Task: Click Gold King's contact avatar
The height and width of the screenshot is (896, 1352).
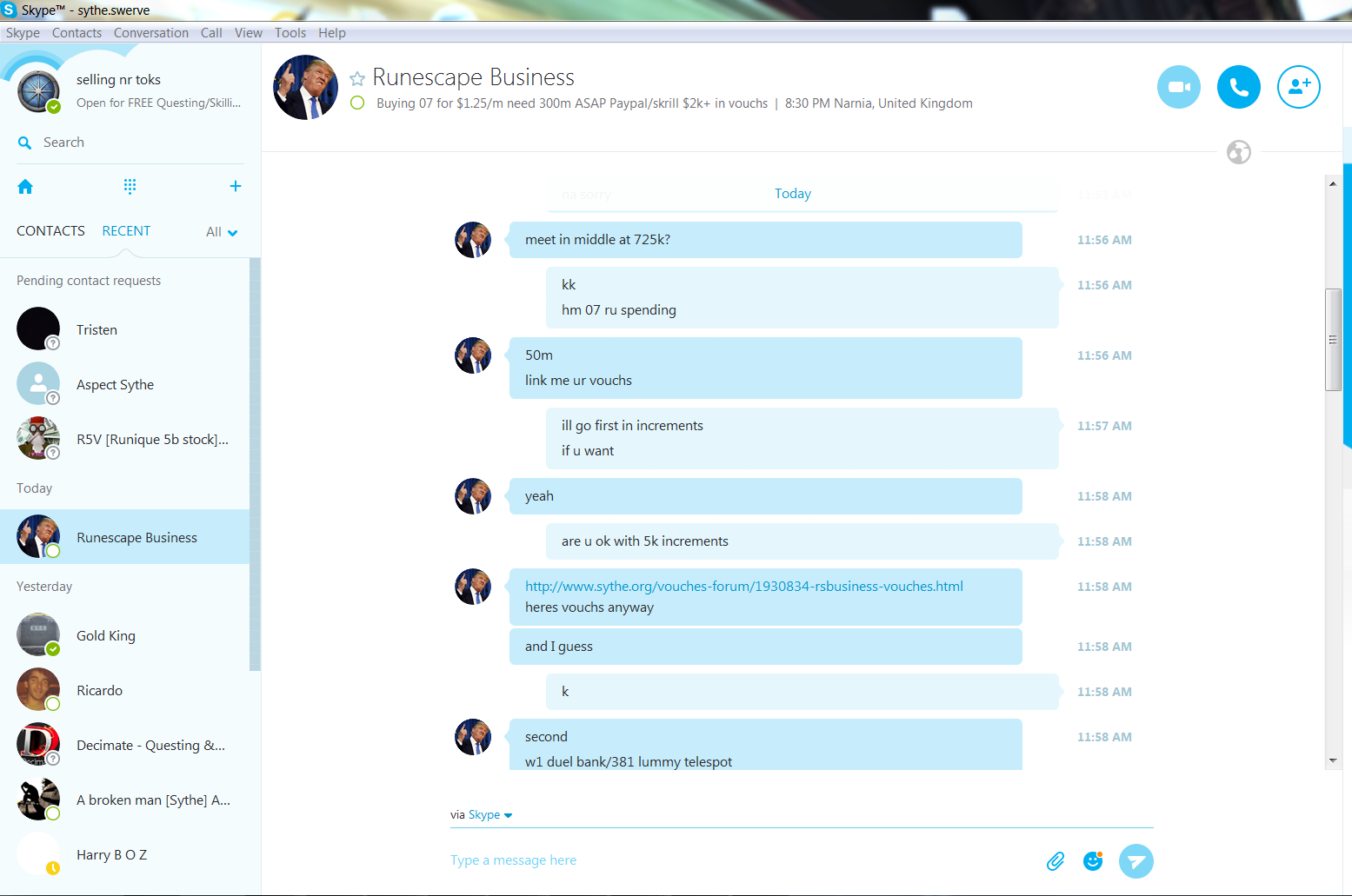Action: point(38,635)
